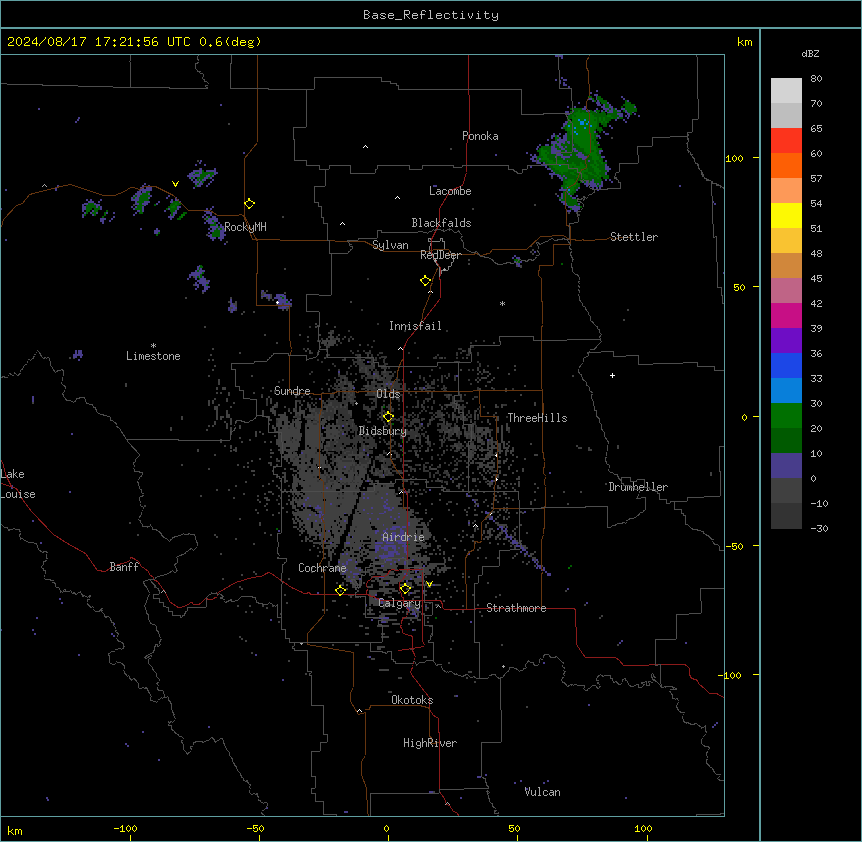Select the 57 value in dBZ legend
Screen dimensions: 862x842
pyautogui.click(x=816, y=179)
